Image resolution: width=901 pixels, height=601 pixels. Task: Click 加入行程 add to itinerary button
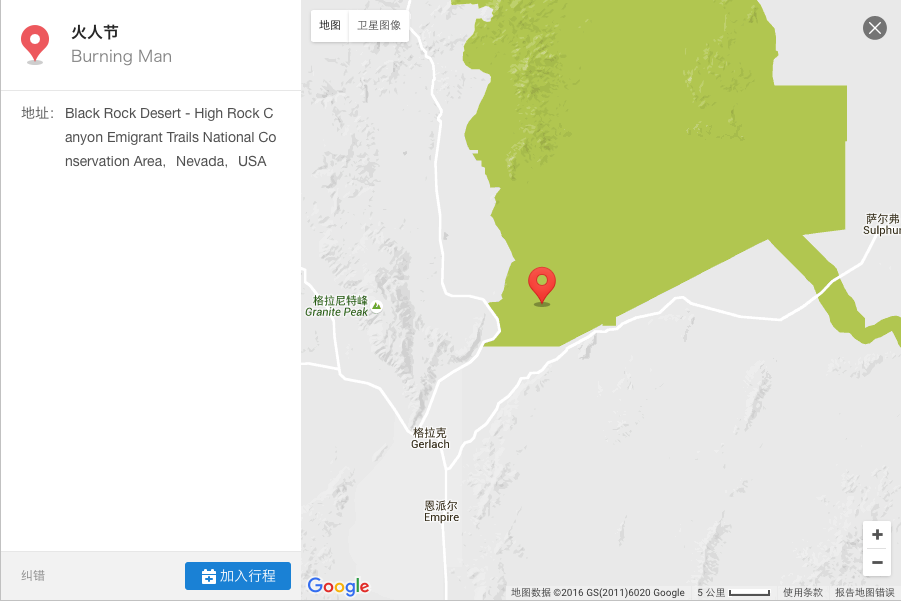point(238,576)
